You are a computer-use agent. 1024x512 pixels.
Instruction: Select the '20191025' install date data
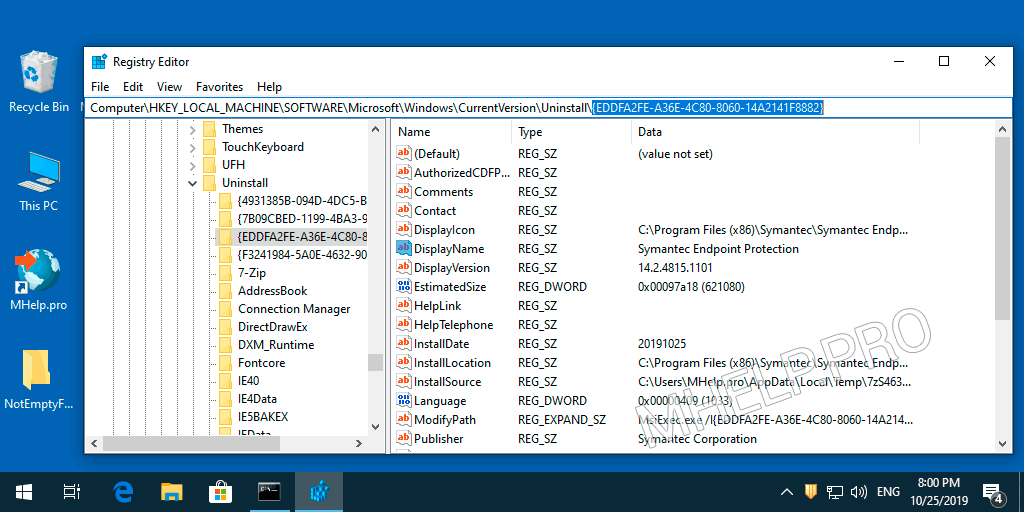pyautogui.click(x=662, y=344)
